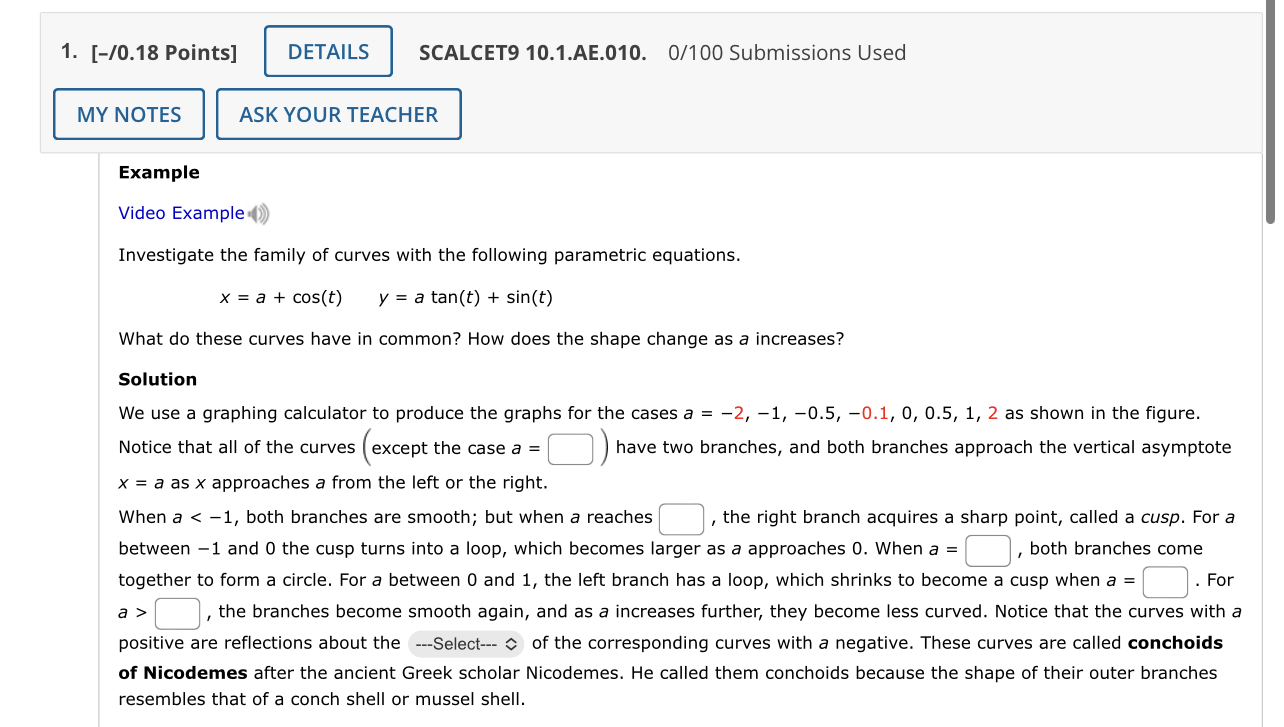Open MY NOTES
The height and width of the screenshot is (727, 1284).
[128, 113]
